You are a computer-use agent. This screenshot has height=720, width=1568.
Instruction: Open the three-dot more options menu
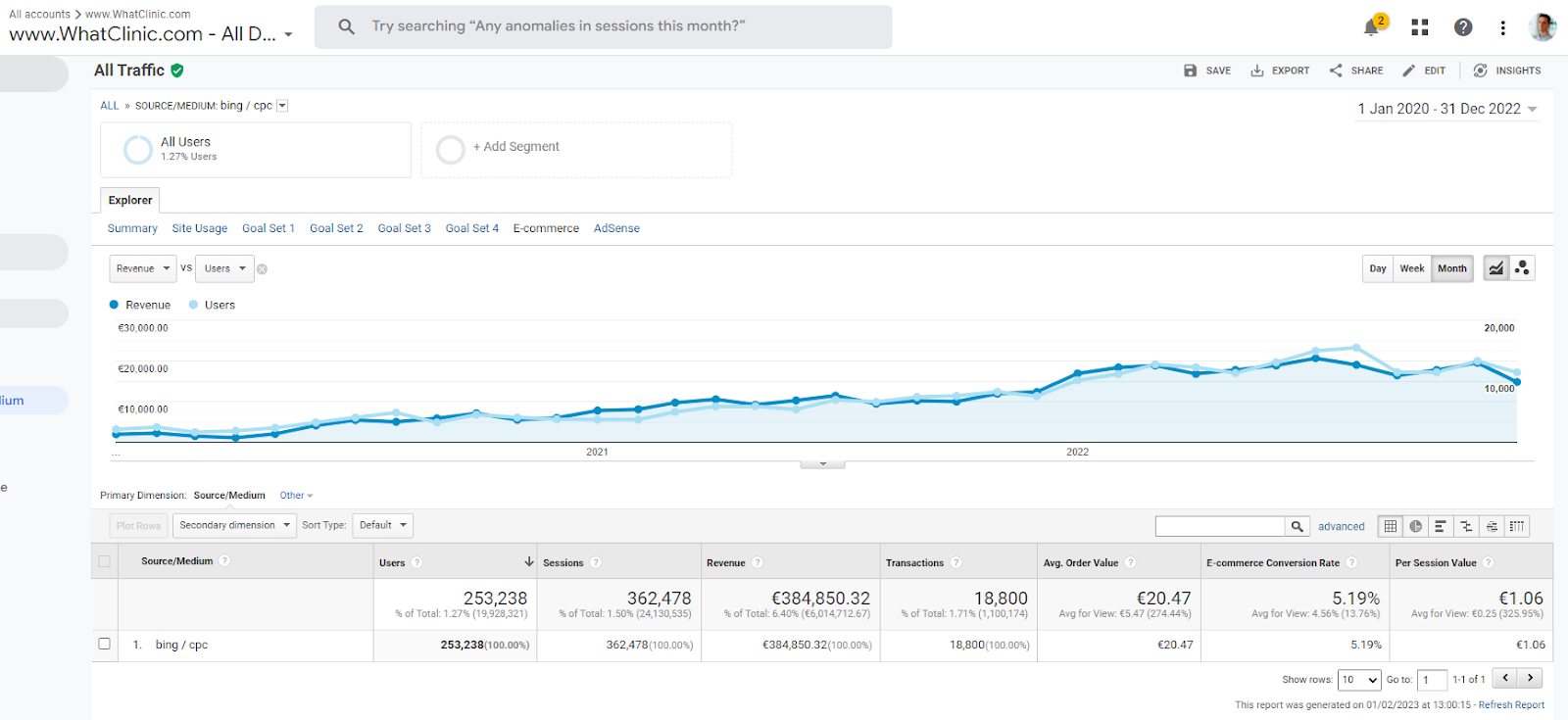(1502, 27)
